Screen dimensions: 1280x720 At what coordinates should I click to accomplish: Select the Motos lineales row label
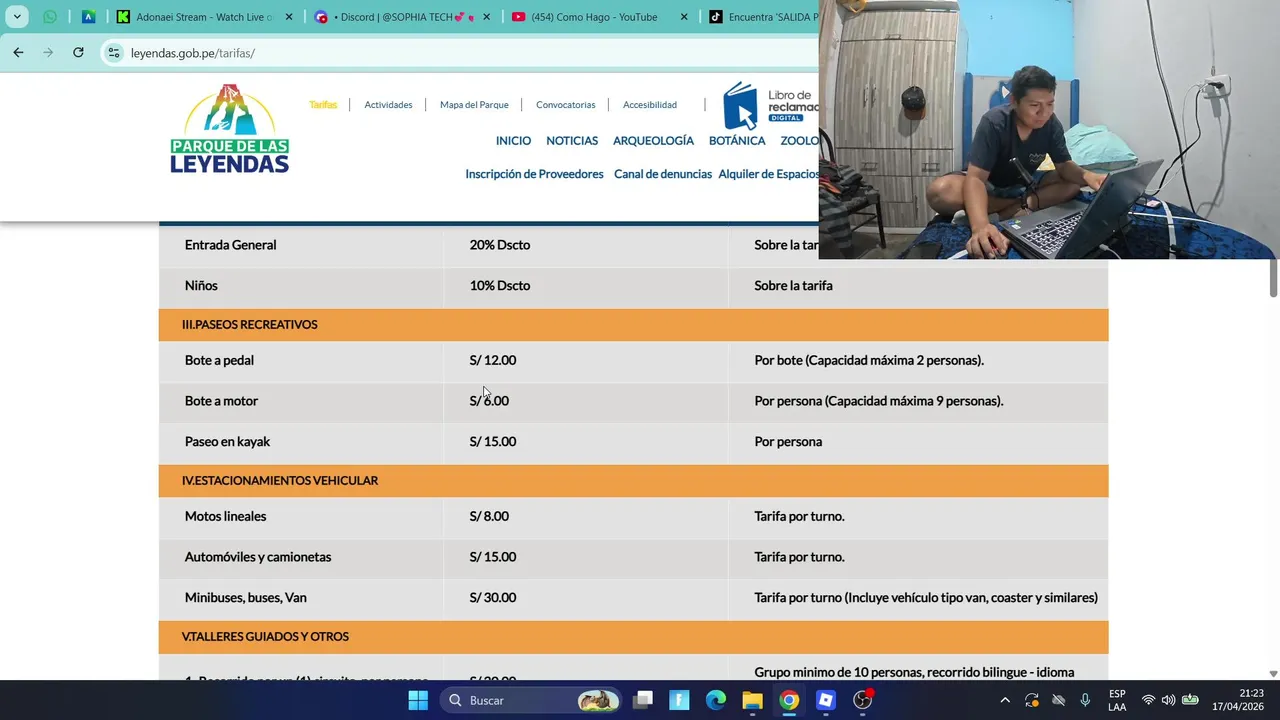click(225, 517)
